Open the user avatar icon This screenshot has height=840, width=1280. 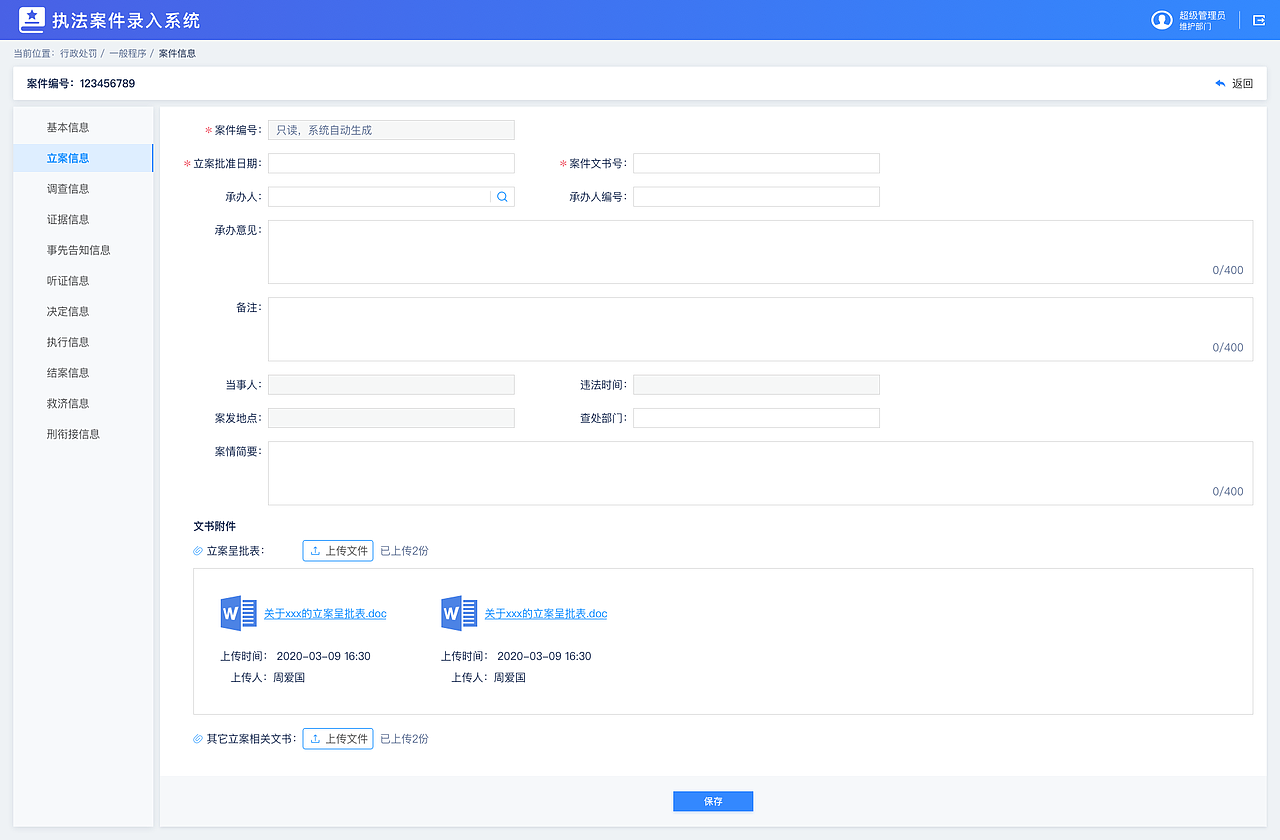point(1161,20)
